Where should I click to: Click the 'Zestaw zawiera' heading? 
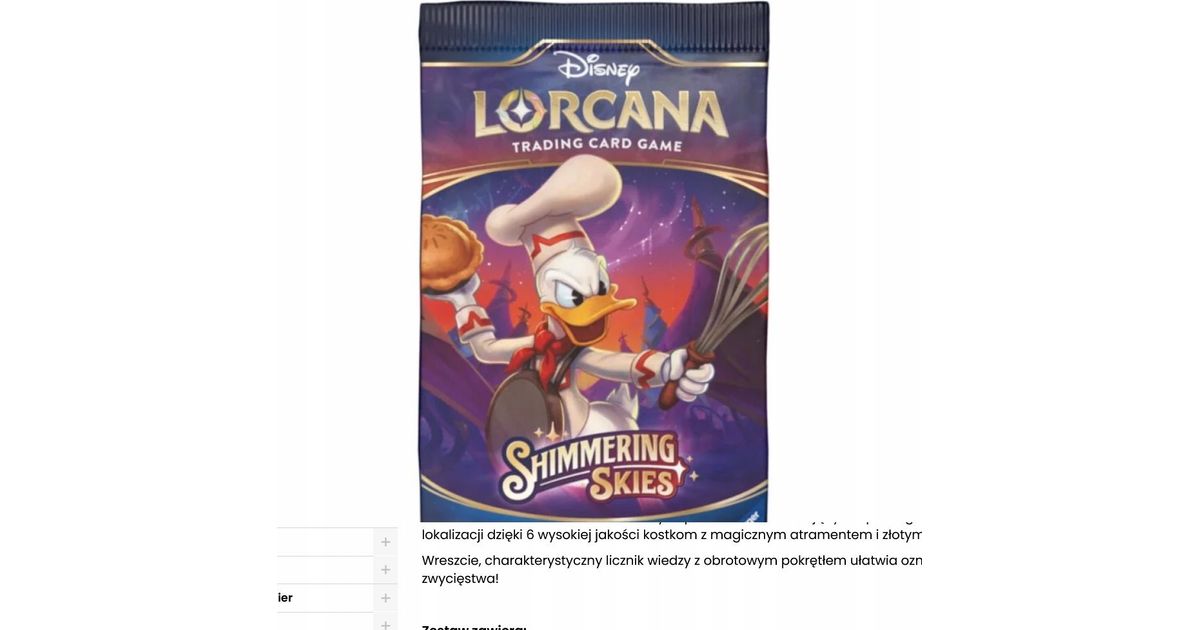click(x=474, y=626)
